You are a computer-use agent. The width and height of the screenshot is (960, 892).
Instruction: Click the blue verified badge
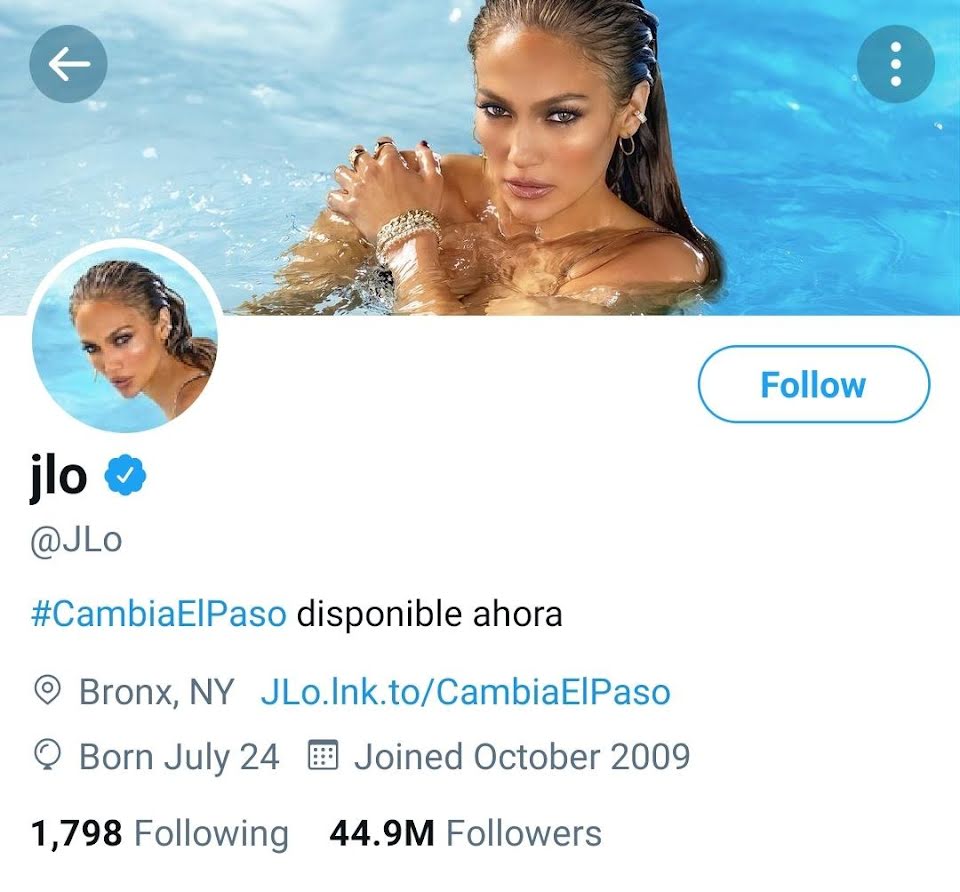pyautogui.click(x=126, y=474)
